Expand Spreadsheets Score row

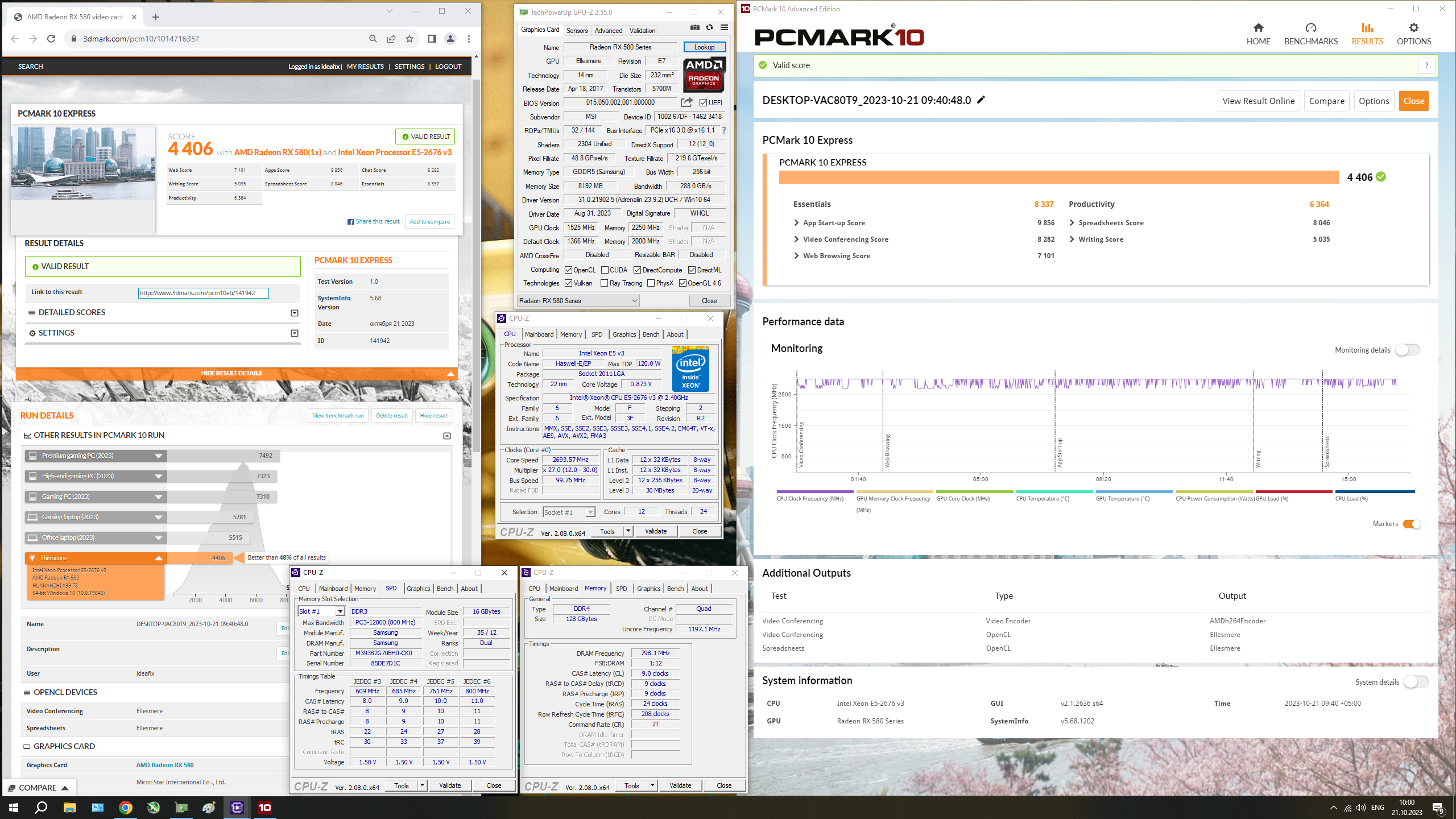coord(1072,223)
